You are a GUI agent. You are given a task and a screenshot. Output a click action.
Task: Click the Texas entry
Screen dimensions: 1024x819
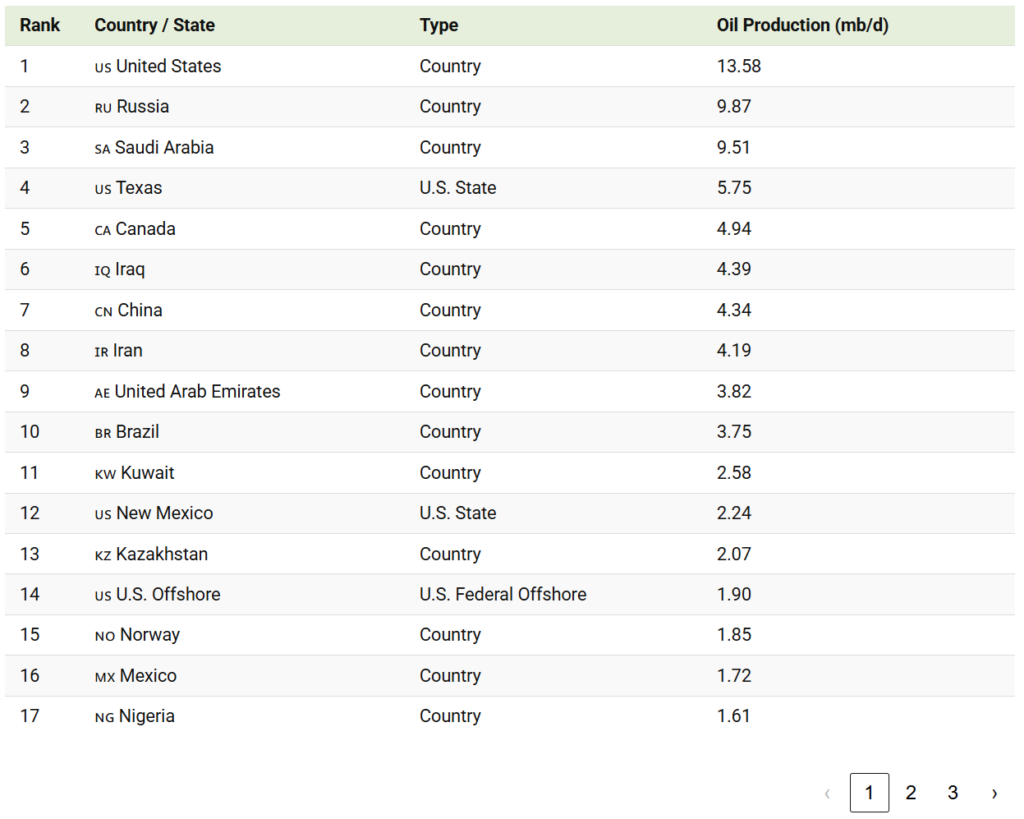coord(129,188)
